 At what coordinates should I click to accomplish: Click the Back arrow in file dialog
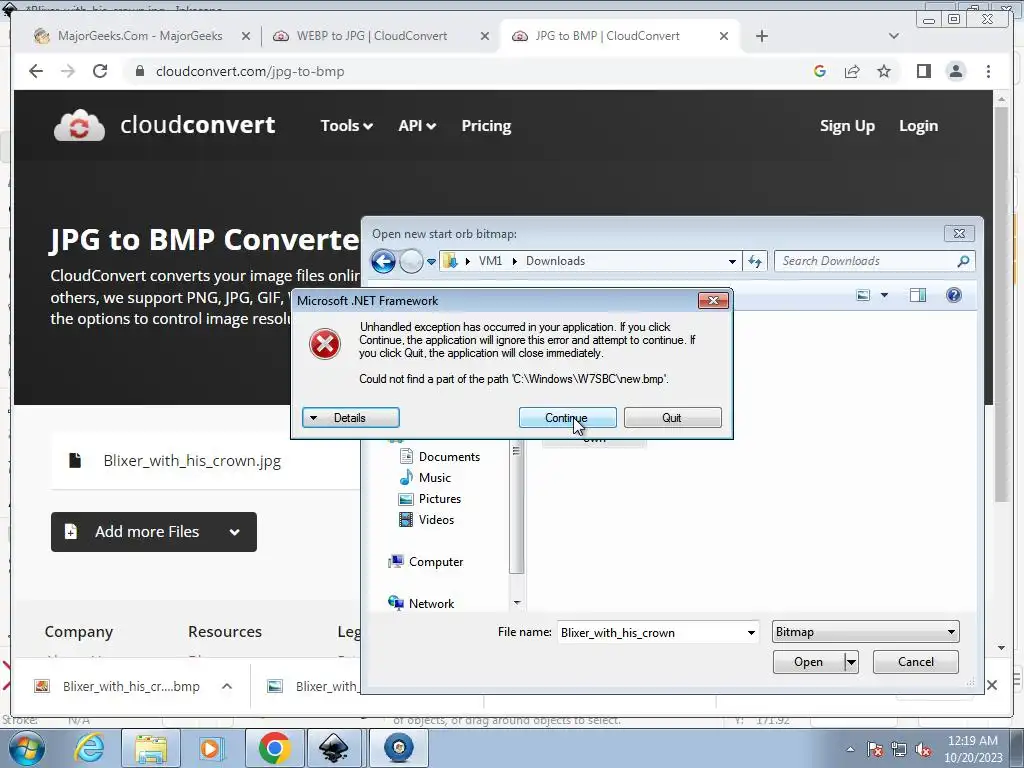[x=383, y=262]
